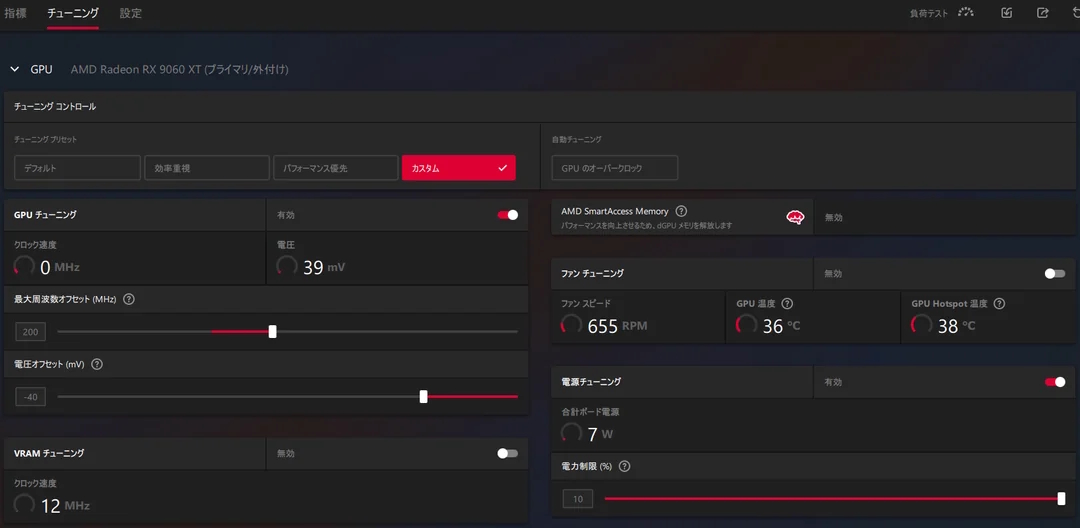Viewport: 1080px width, 528px height.
Task: Open the 設定 tab
Action: point(131,13)
